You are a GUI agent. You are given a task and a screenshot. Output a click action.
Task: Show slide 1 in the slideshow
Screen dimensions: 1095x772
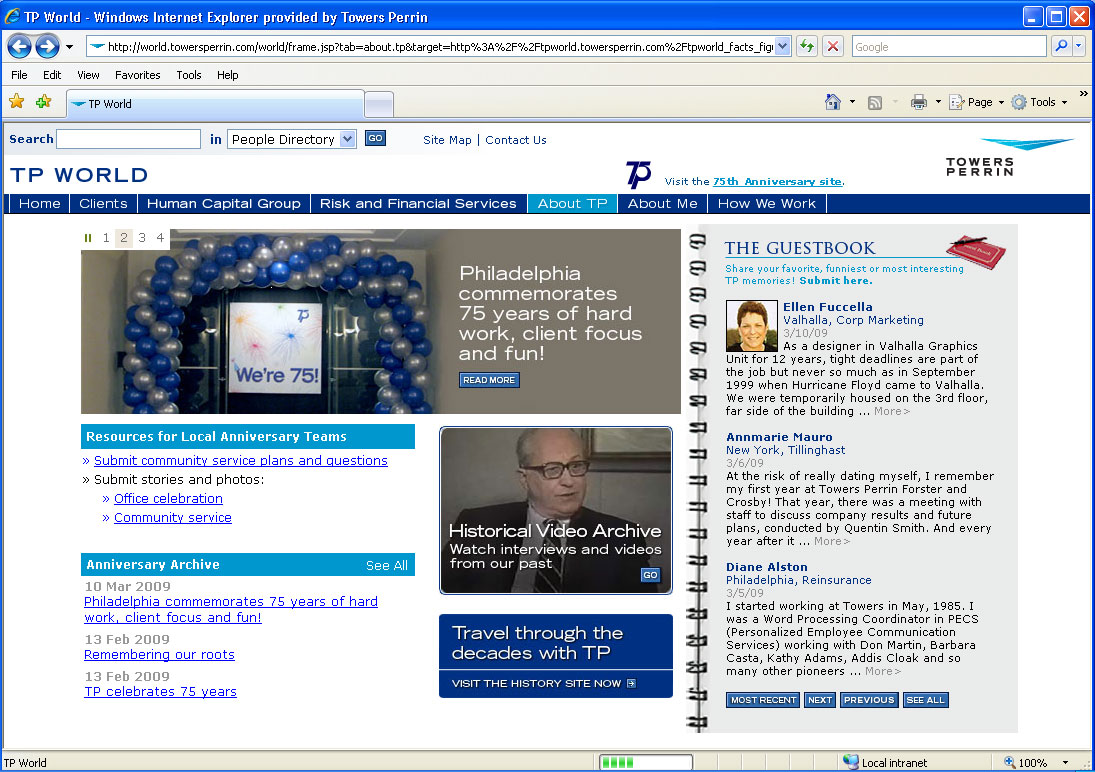click(x=105, y=238)
